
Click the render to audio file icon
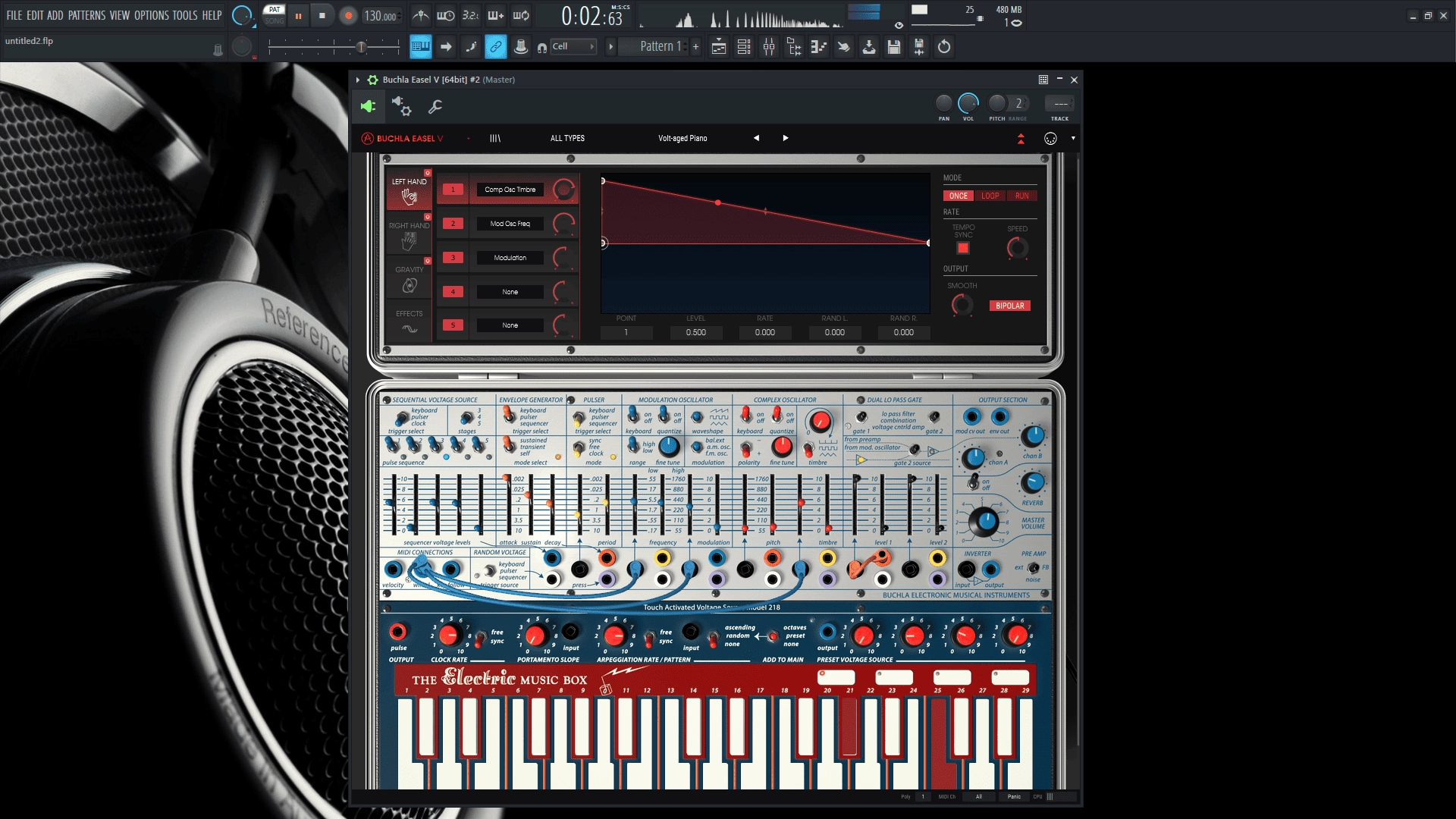[919, 47]
